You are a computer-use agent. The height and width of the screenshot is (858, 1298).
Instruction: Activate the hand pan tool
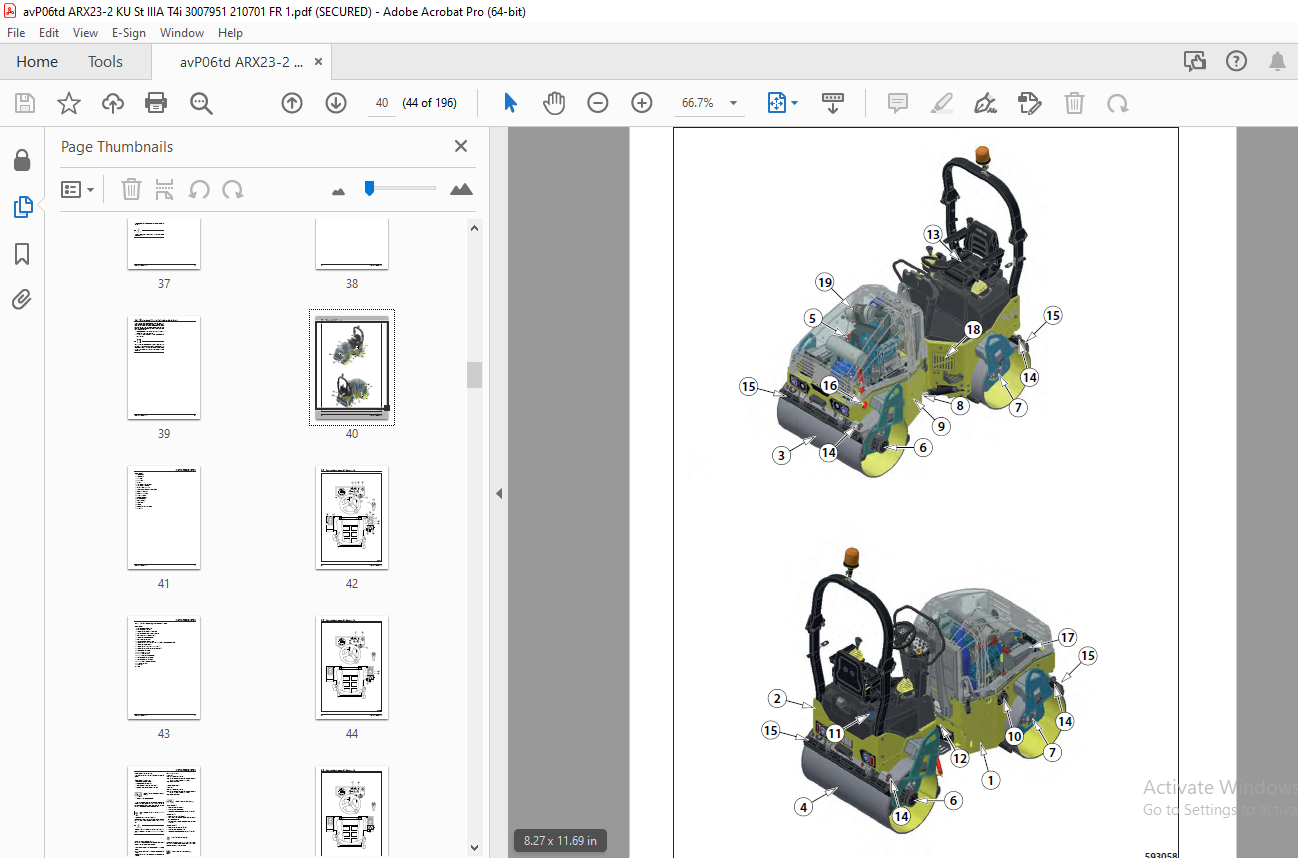(554, 103)
